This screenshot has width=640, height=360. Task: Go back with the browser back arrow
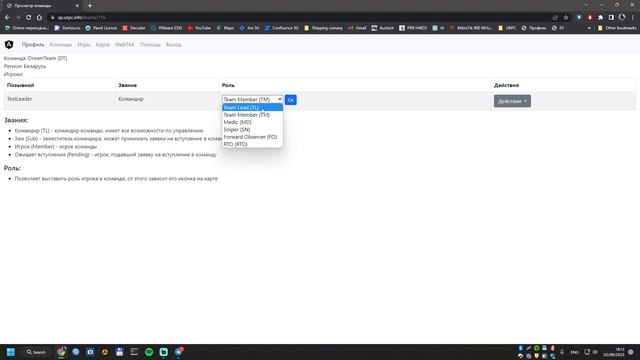tap(7, 18)
